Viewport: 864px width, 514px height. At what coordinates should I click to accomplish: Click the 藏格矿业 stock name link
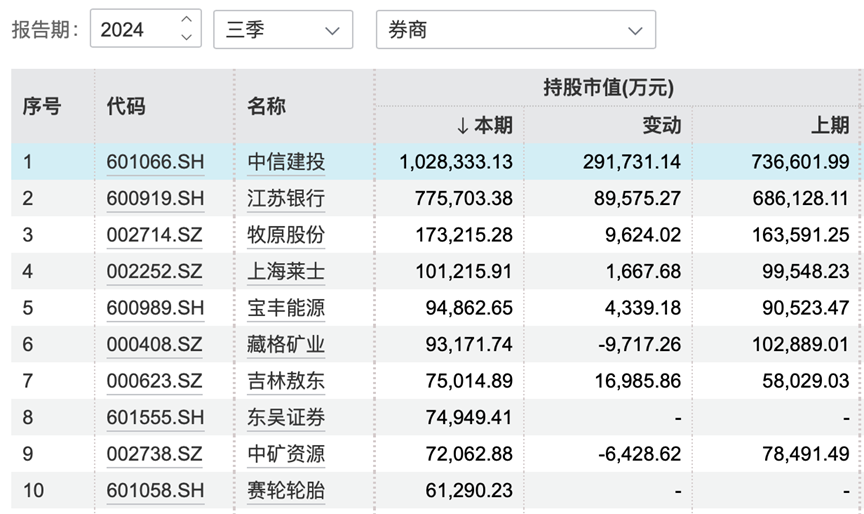pos(286,344)
